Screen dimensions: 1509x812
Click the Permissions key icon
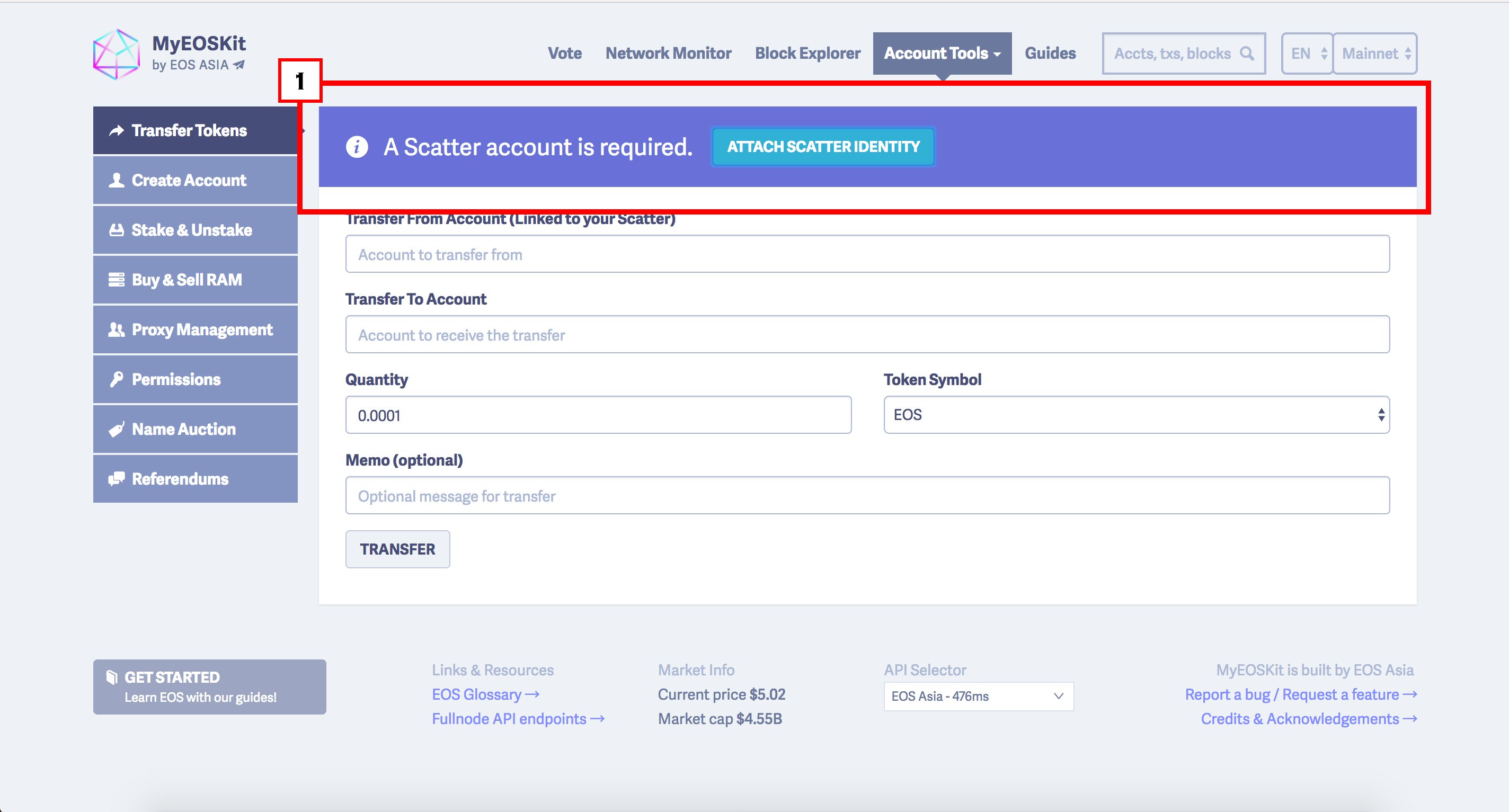coord(117,379)
